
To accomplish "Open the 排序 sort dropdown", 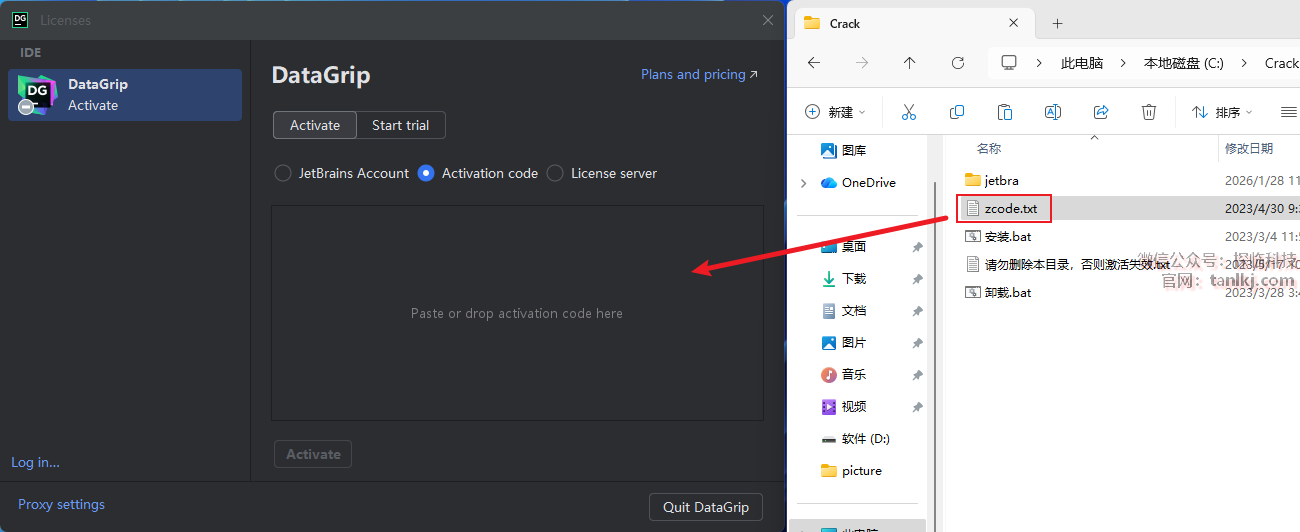I will pos(1222,112).
